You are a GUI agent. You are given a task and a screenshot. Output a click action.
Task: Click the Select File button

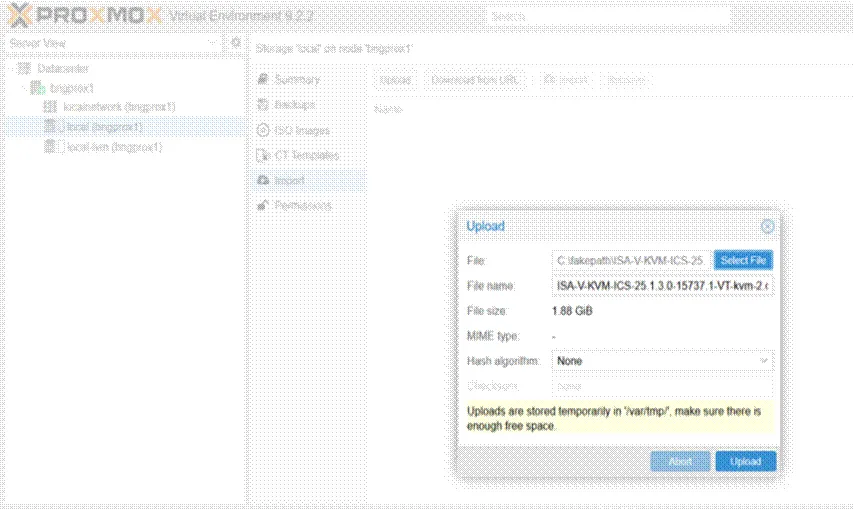pyautogui.click(x=743, y=260)
